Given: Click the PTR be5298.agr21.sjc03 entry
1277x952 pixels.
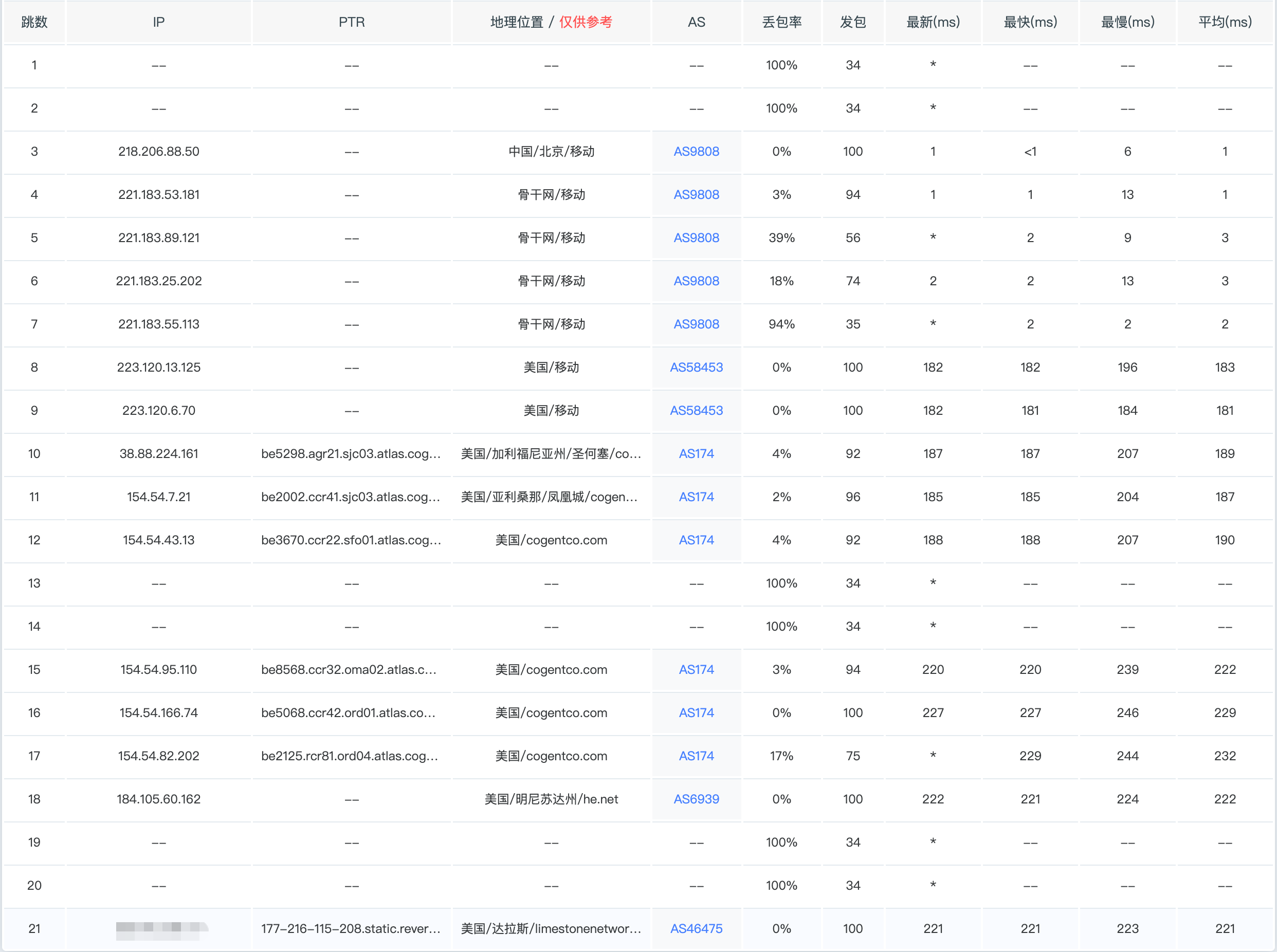Looking at the screenshot, I should tap(351, 454).
